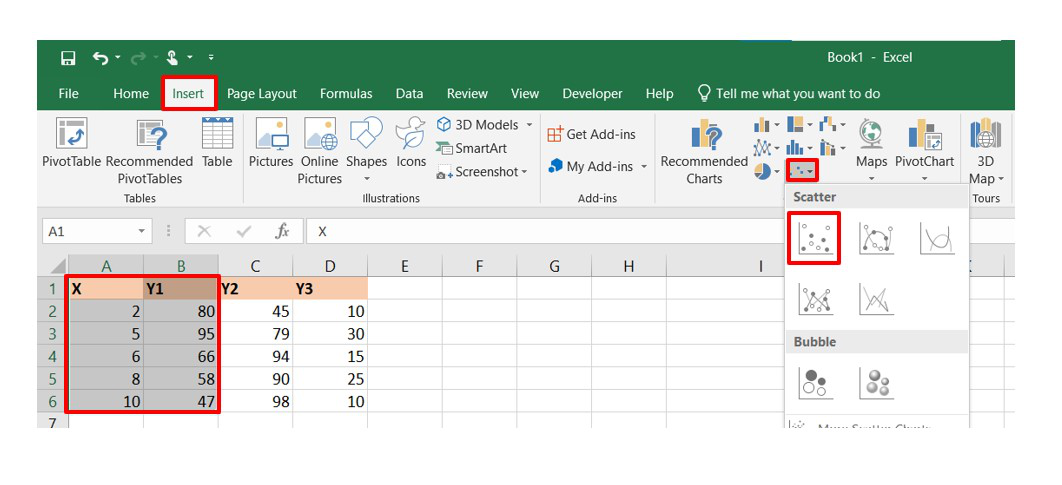Open the Pictures insert tool
Screen dimensions: 1062x485
tap(271, 143)
